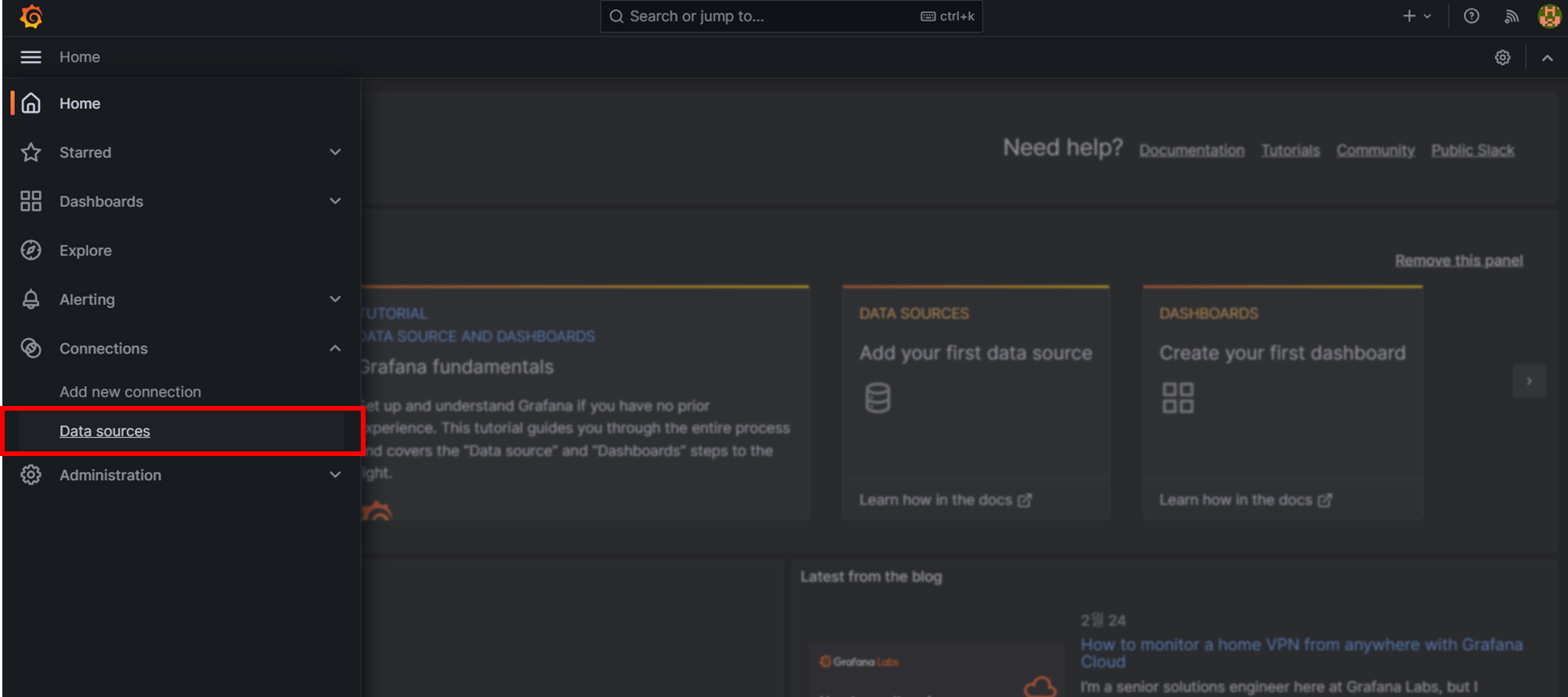Open Administration in the sidebar
Viewport: 1568px width, 697px height.
[110, 475]
